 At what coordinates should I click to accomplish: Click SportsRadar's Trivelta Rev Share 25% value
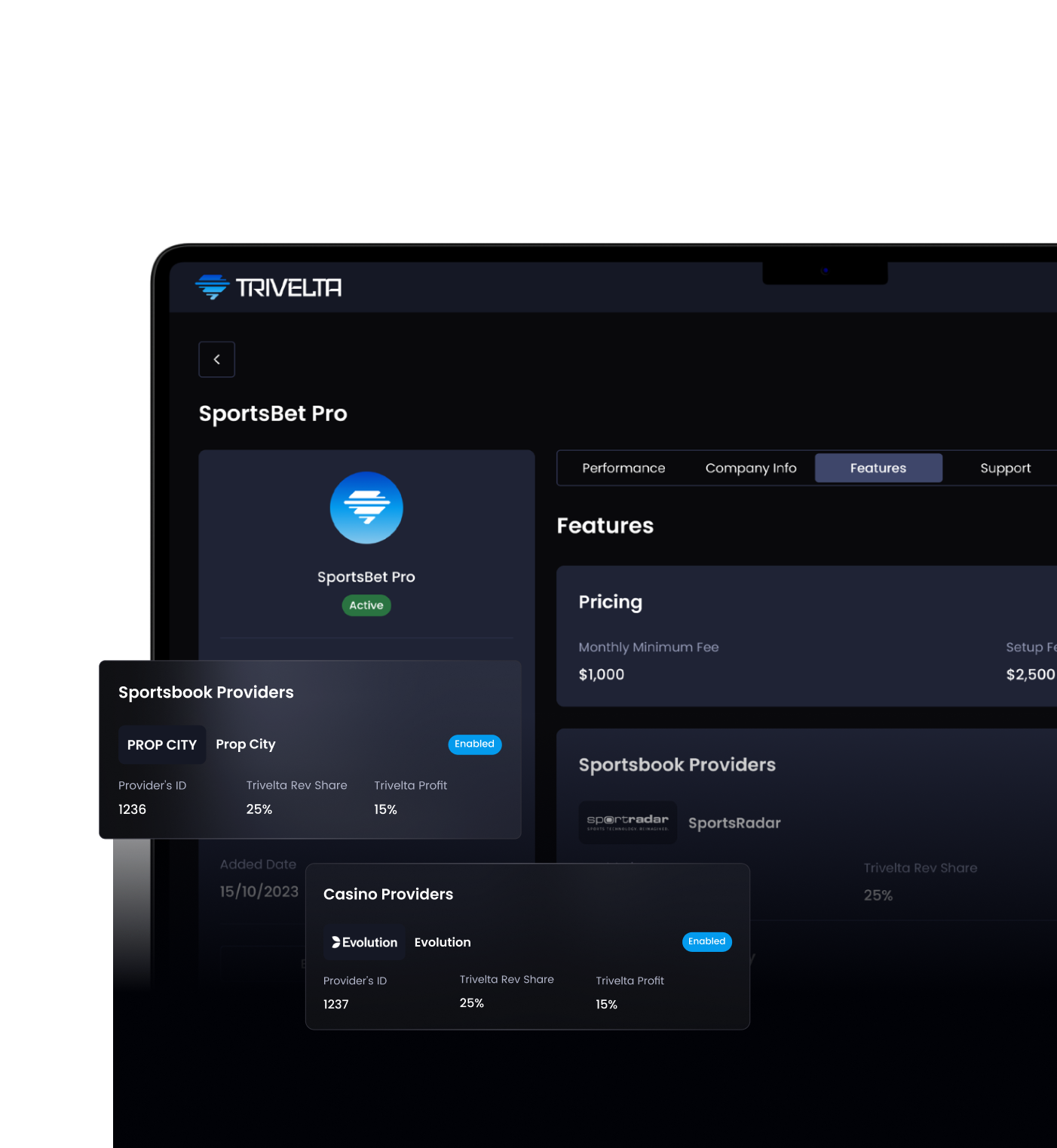(878, 895)
